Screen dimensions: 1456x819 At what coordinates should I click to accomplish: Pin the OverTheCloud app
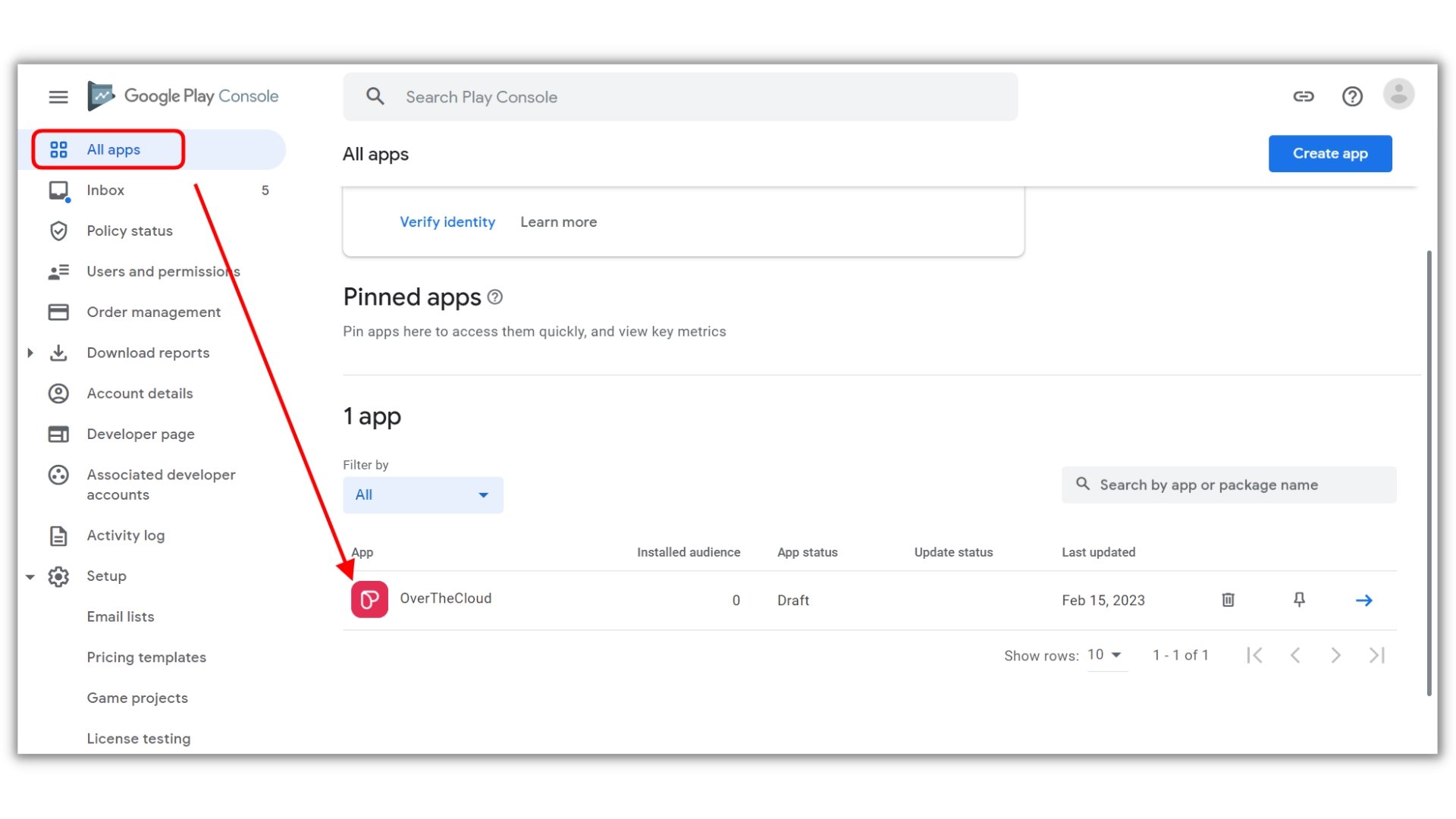pyautogui.click(x=1299, y=600)
